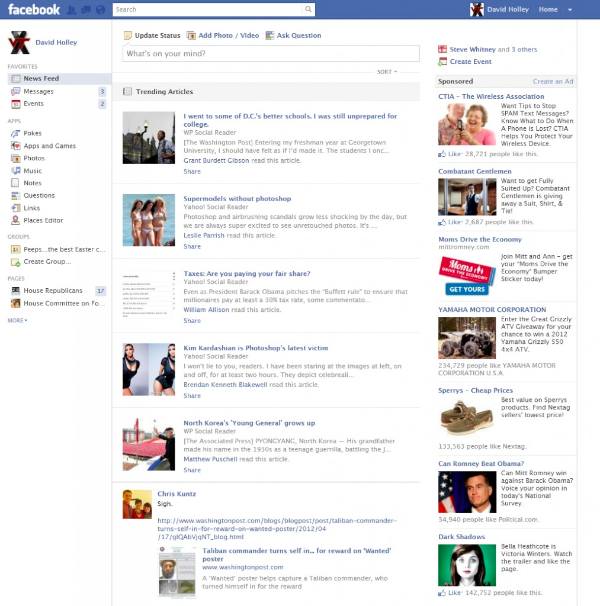The width and height of the screenshot is (600, 606).
Task: Click the search magnifier icon
Action: 308,10
